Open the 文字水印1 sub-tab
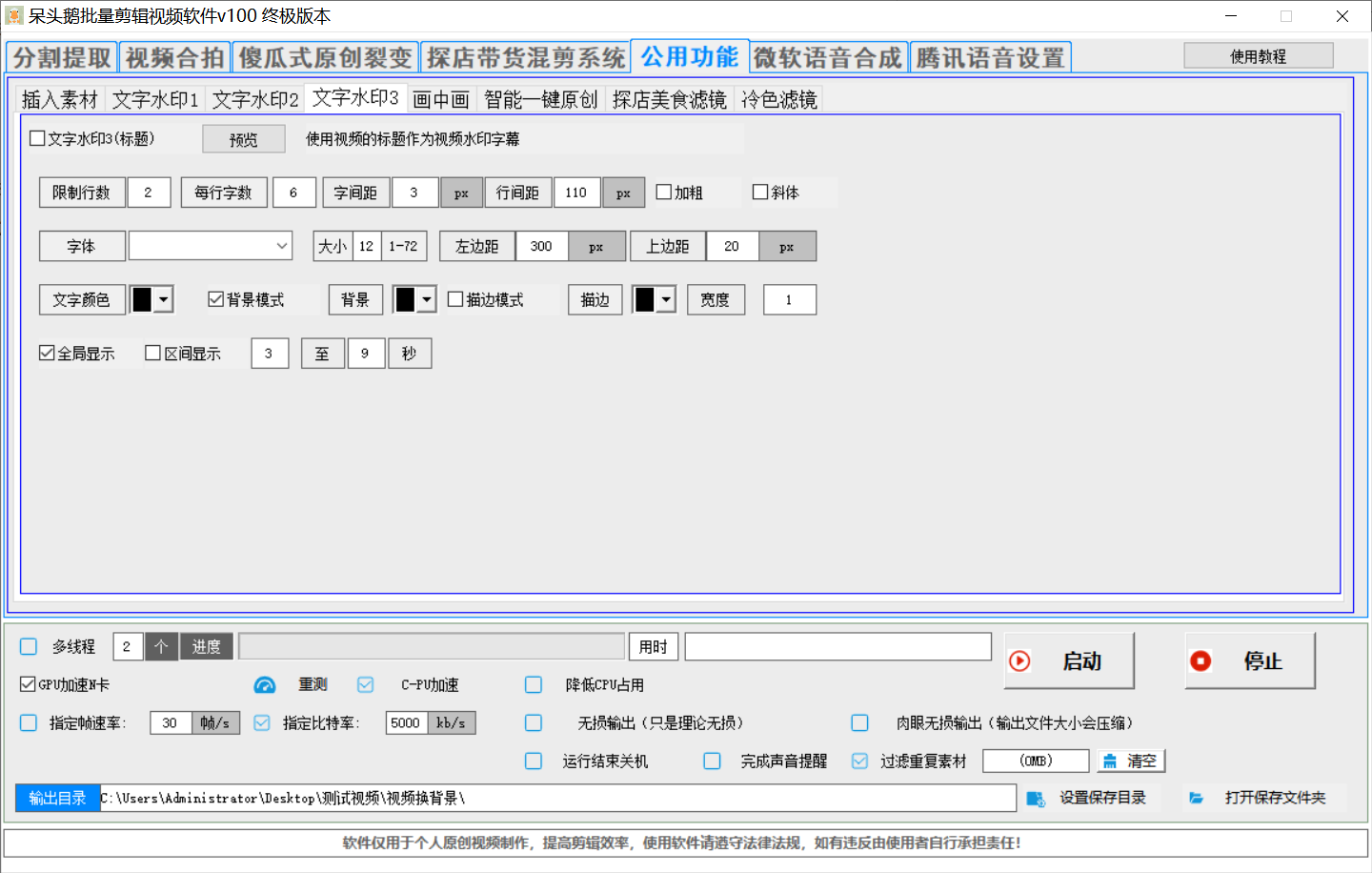 tap(155, 99)
